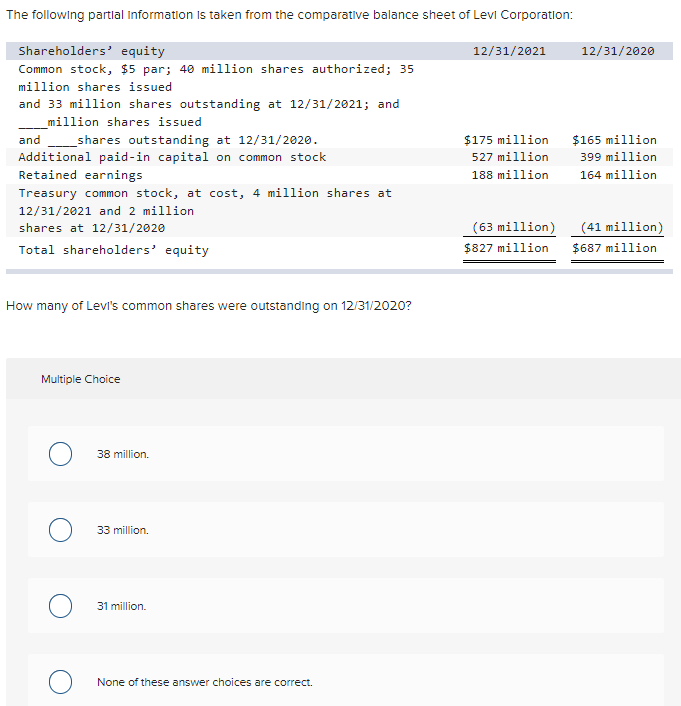Viewport: 681px width, 706px height.
Task: Click the '$165 million' common stock value
Action: tap(614, 140)
